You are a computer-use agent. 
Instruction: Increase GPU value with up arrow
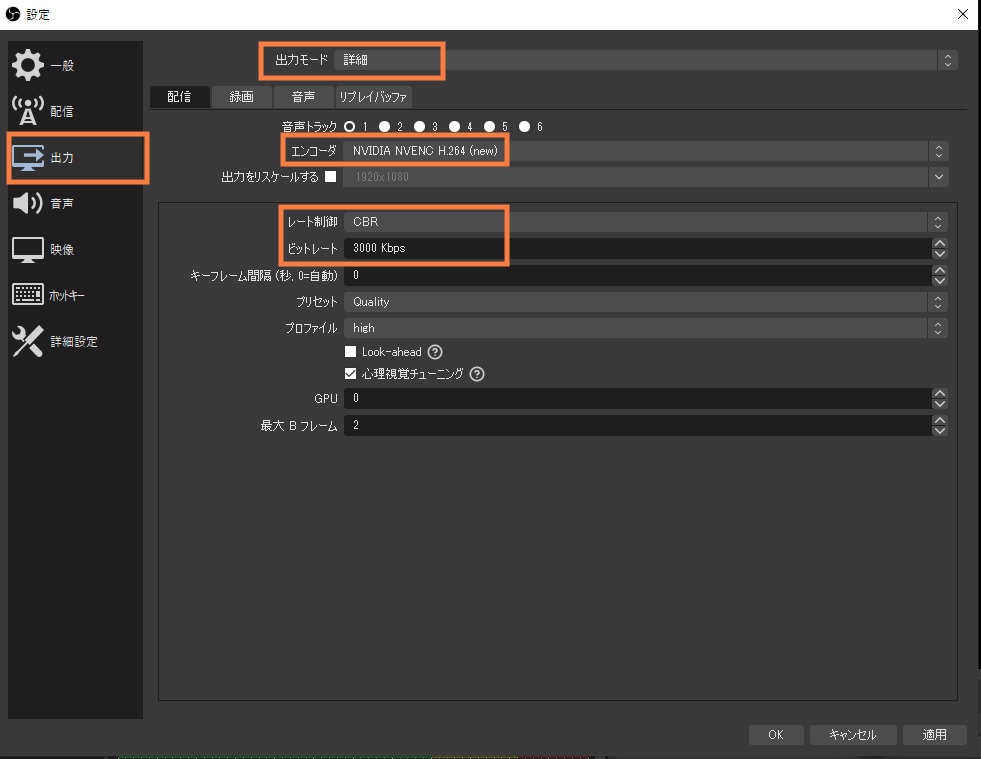[939, 394]
